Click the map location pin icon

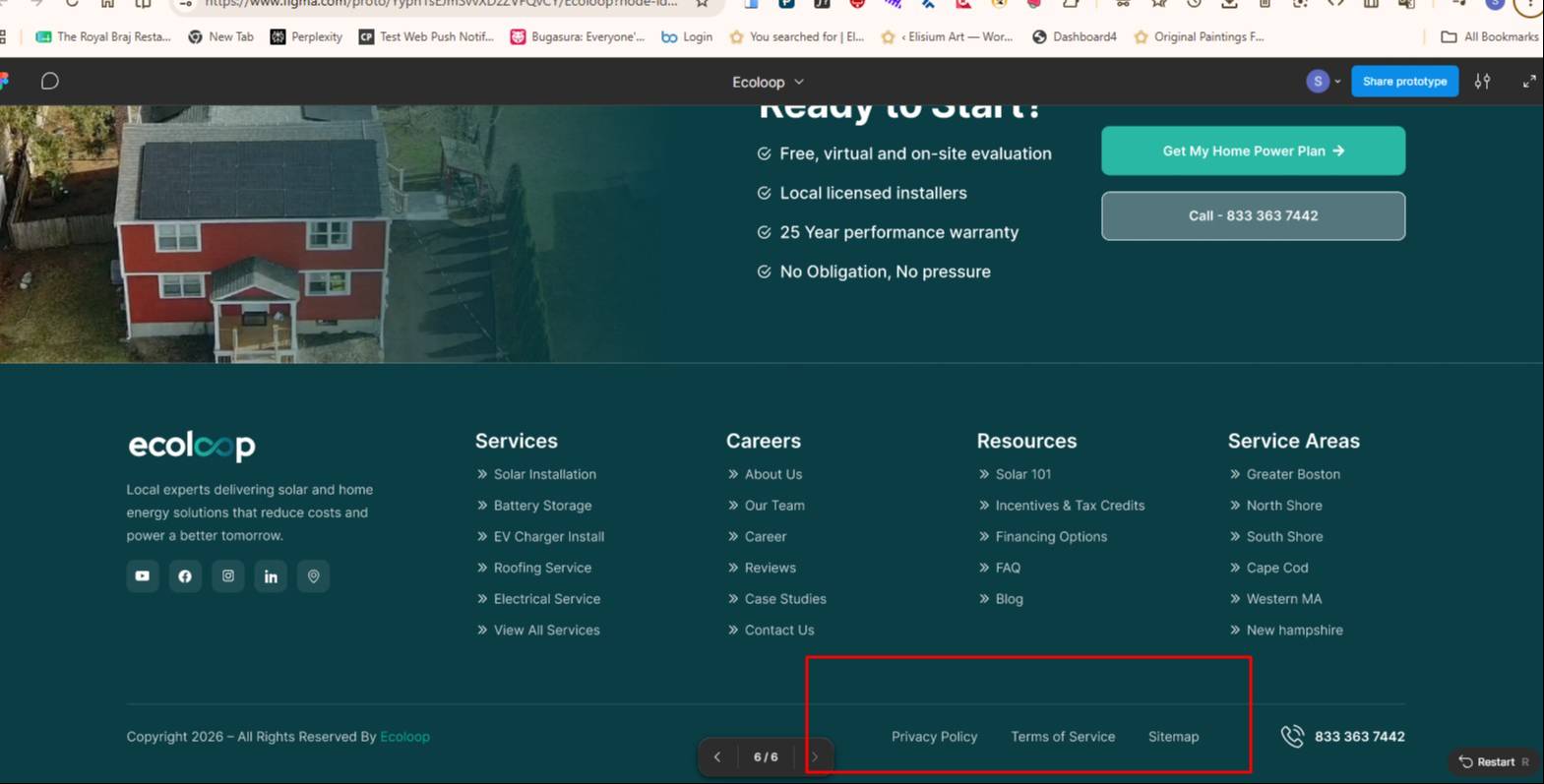tap(314, 576)
